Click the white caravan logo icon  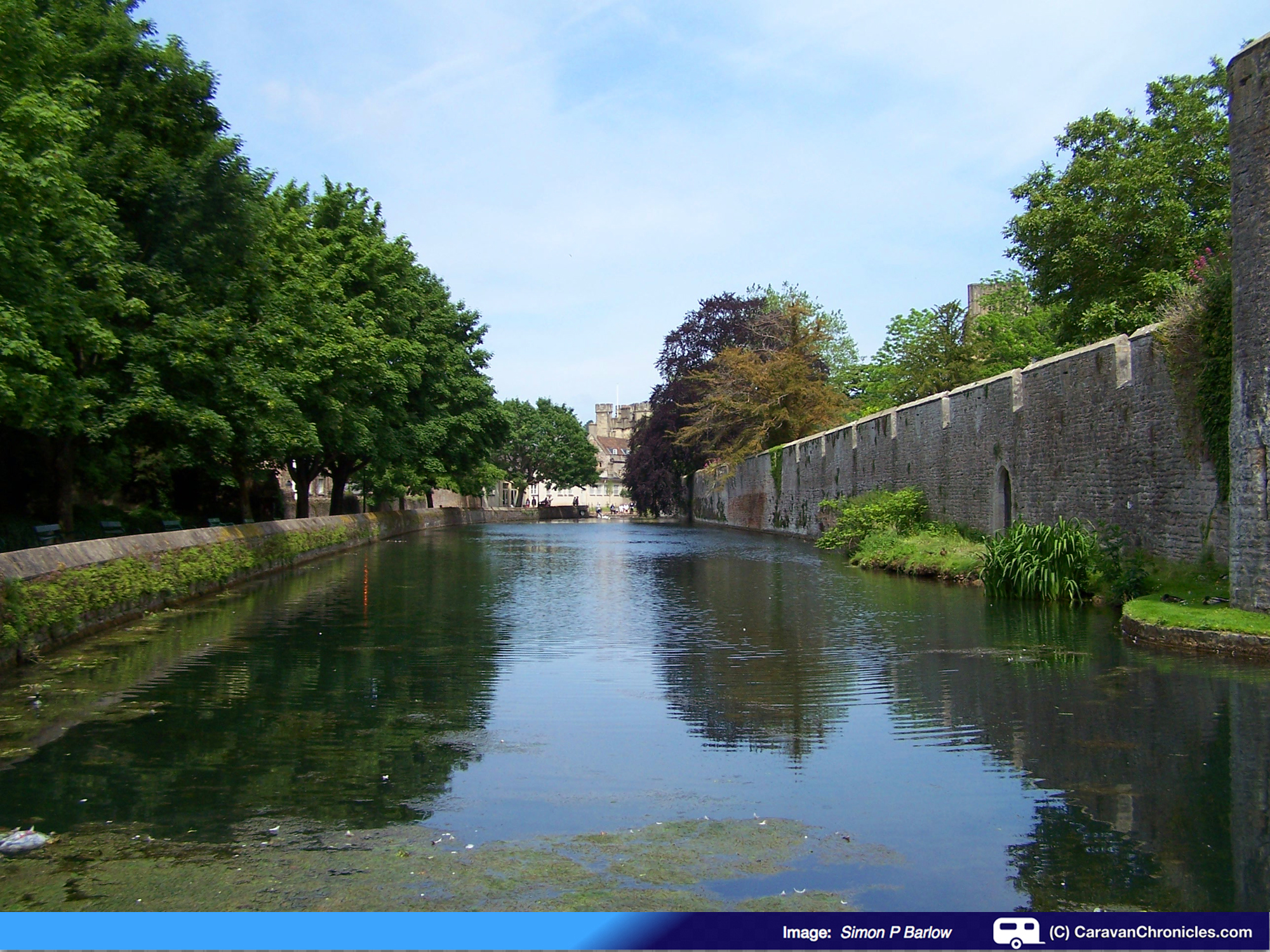[x=1018, y=932]
